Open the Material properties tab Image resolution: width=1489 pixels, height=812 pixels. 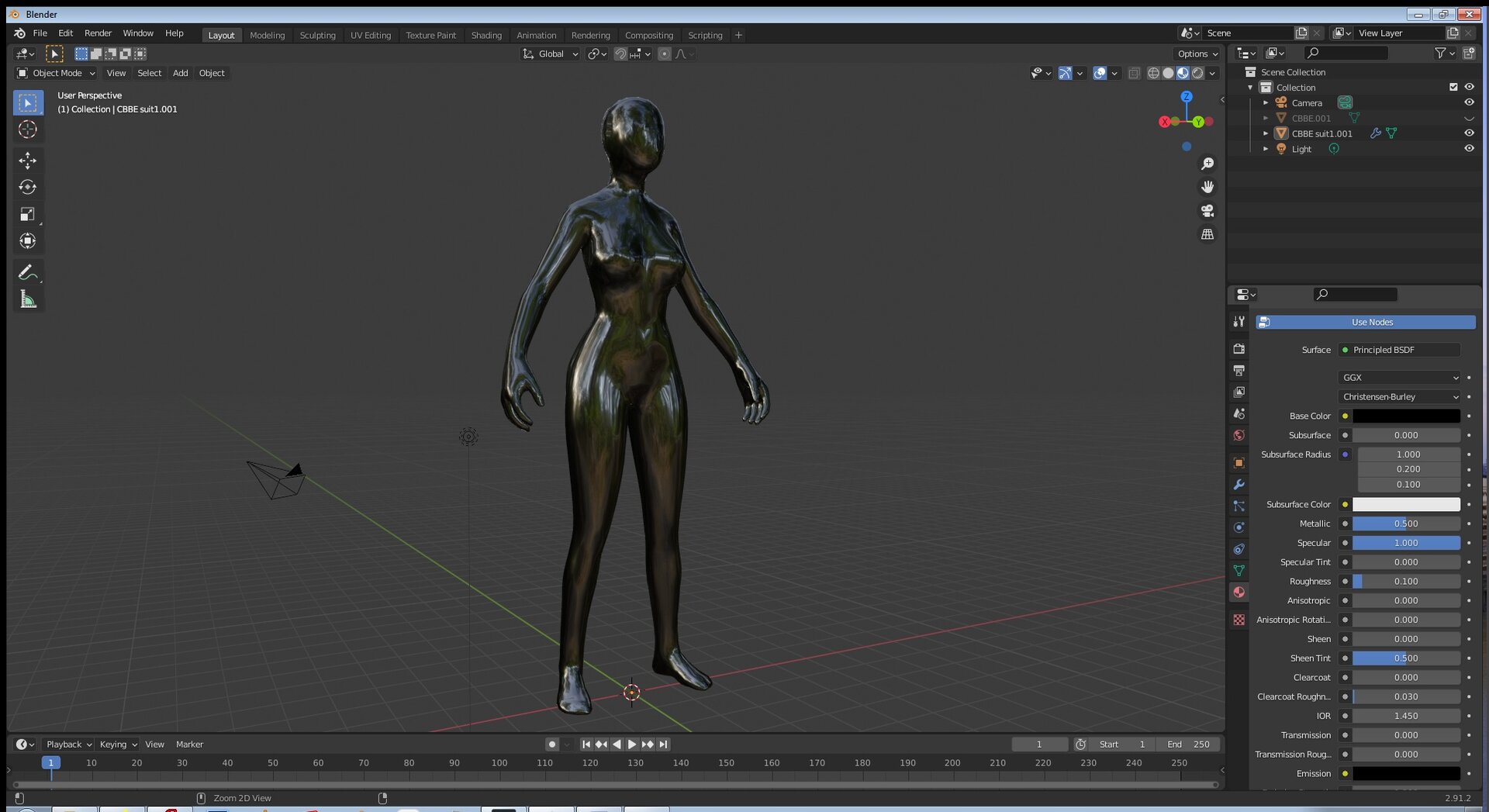pyautogui.click(x=1239, y=592)
